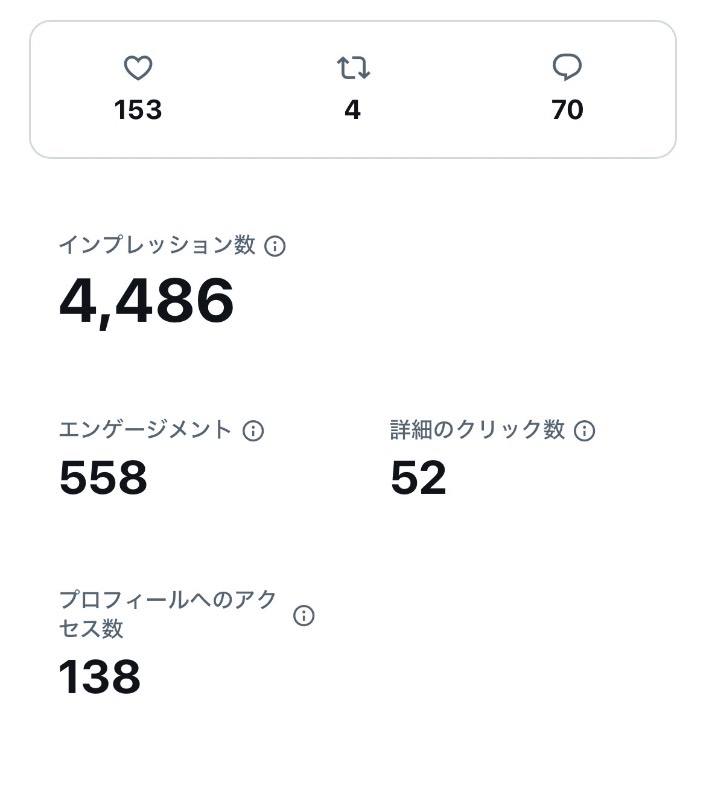The image size is (706, 800).
Task: Open info icon beside インプレッション数
Action: (x=274, y=246)
